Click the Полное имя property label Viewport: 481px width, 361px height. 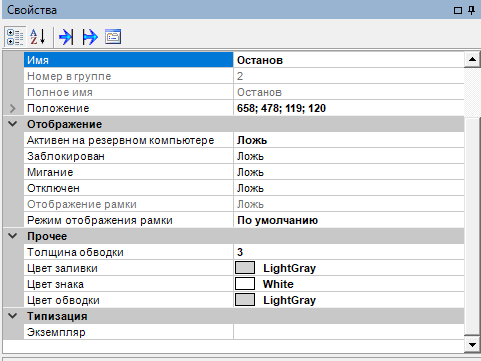click(x=60, y=92)
